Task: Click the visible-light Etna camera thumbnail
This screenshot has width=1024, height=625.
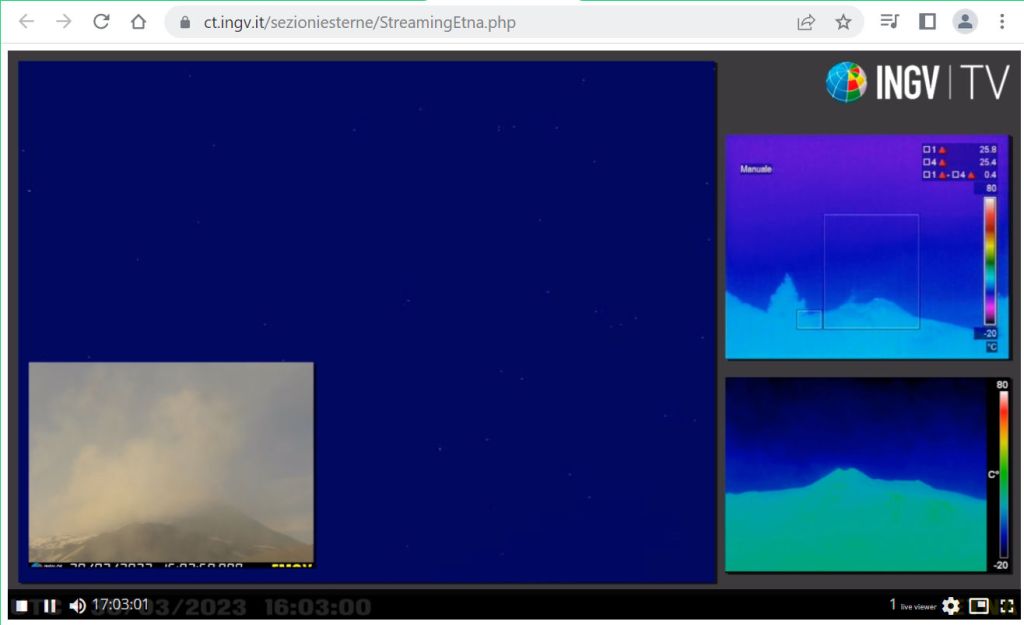Action: tap(171, 463)
